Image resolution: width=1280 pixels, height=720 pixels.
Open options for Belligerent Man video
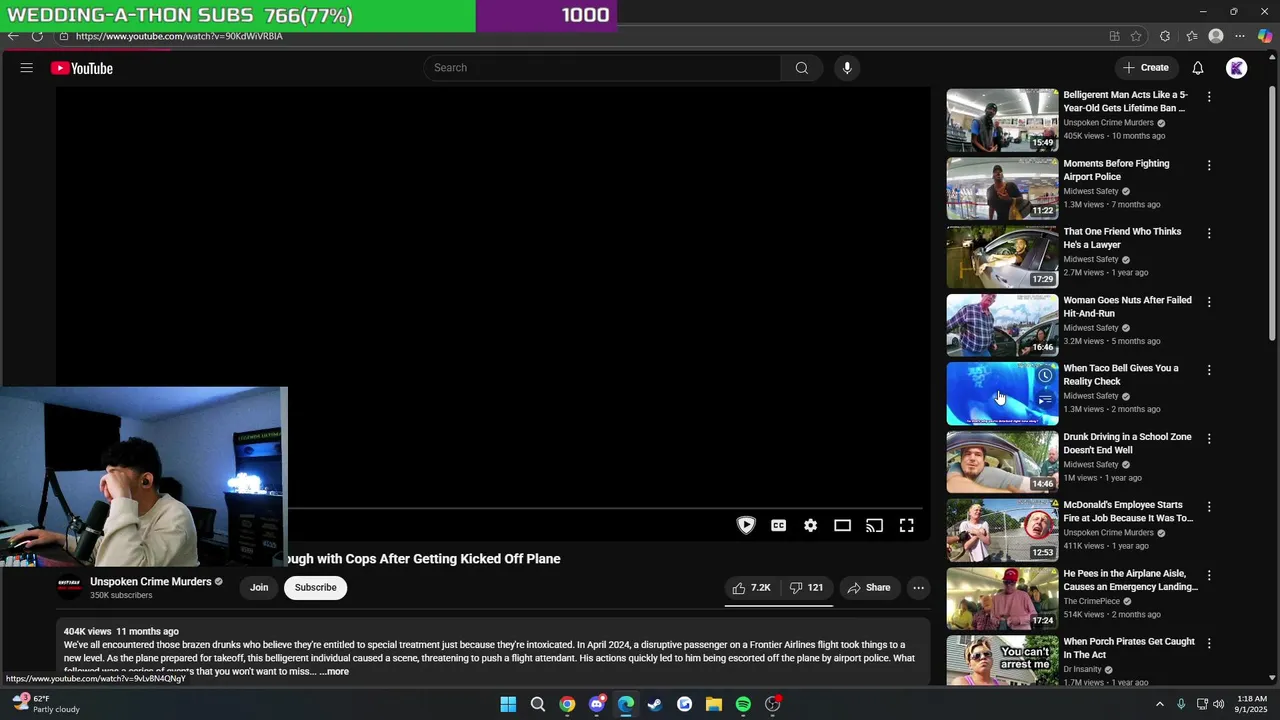click(x=1209, y=97)
